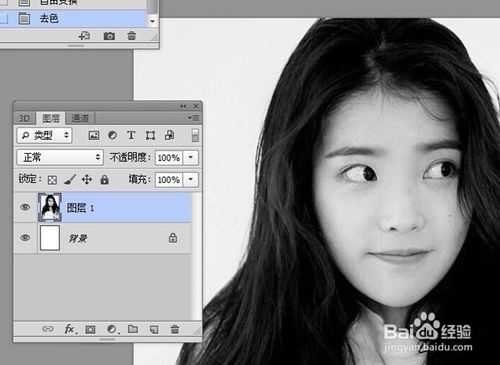Select the 图层 1 layer thumbnail
The height and width of the screenshot is (365, 500).
click(50, 207)
